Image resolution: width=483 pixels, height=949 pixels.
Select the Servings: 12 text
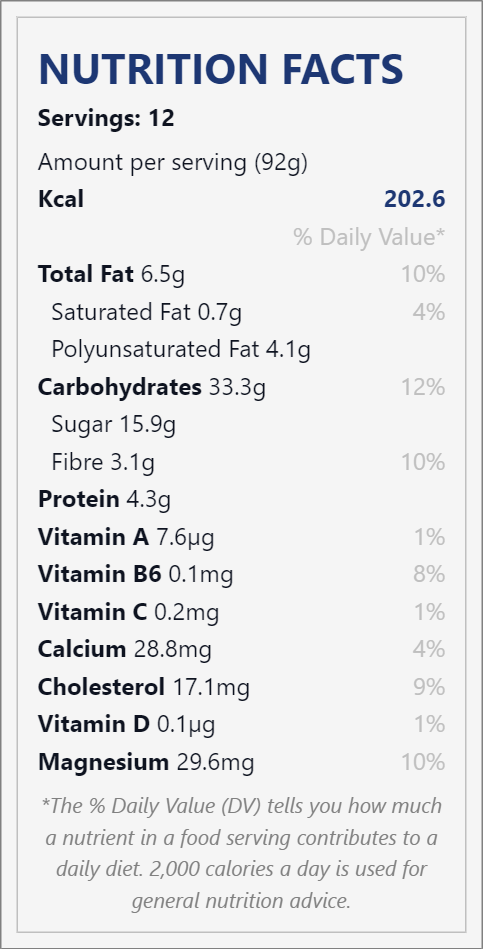click(106, 118)
